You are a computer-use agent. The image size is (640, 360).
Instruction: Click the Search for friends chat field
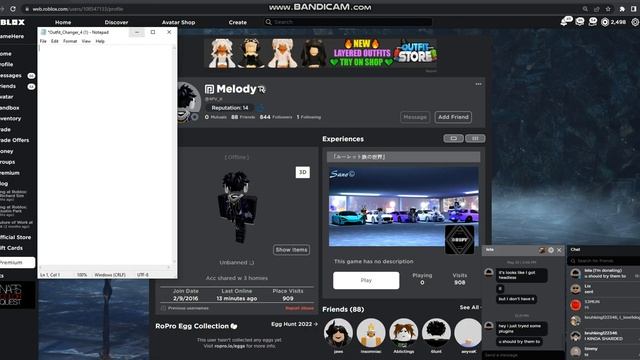tap(603, 260)
